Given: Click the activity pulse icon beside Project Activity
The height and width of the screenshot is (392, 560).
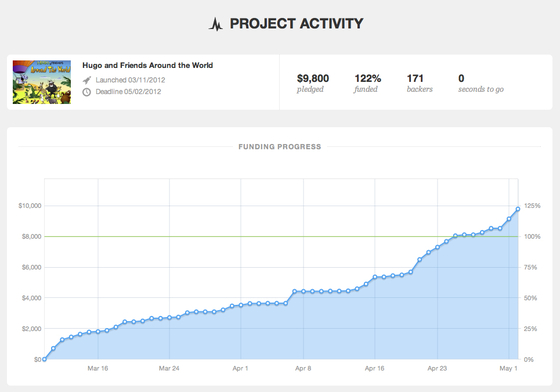Looking at the screenshot, I should (216, 24).
